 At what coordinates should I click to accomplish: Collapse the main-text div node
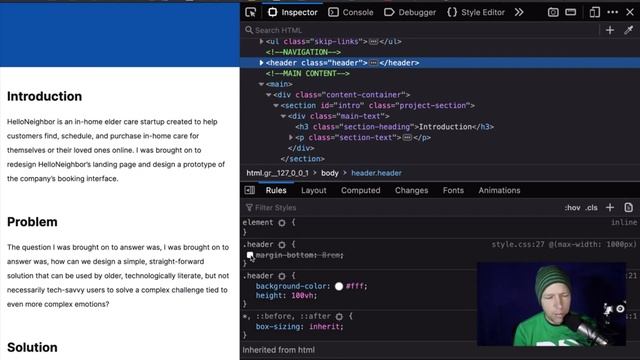[283, 116]
